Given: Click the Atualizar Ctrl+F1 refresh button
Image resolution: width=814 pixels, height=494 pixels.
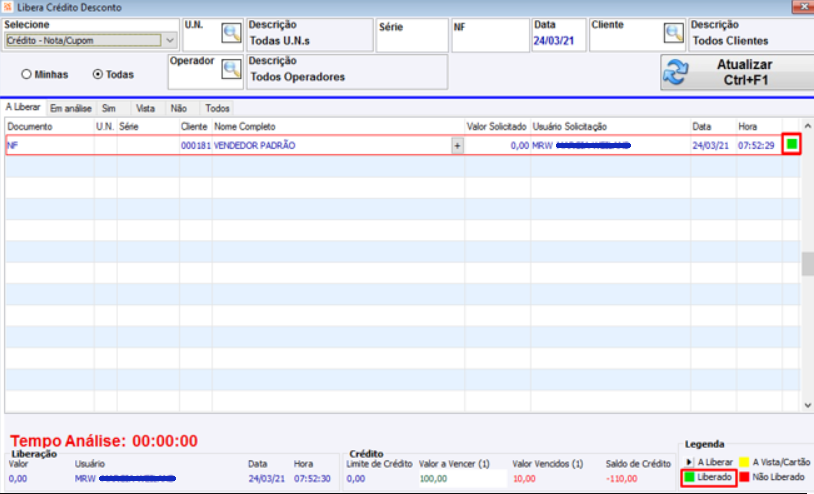Looking at the screenshot, I should click(x=737, y=72).
